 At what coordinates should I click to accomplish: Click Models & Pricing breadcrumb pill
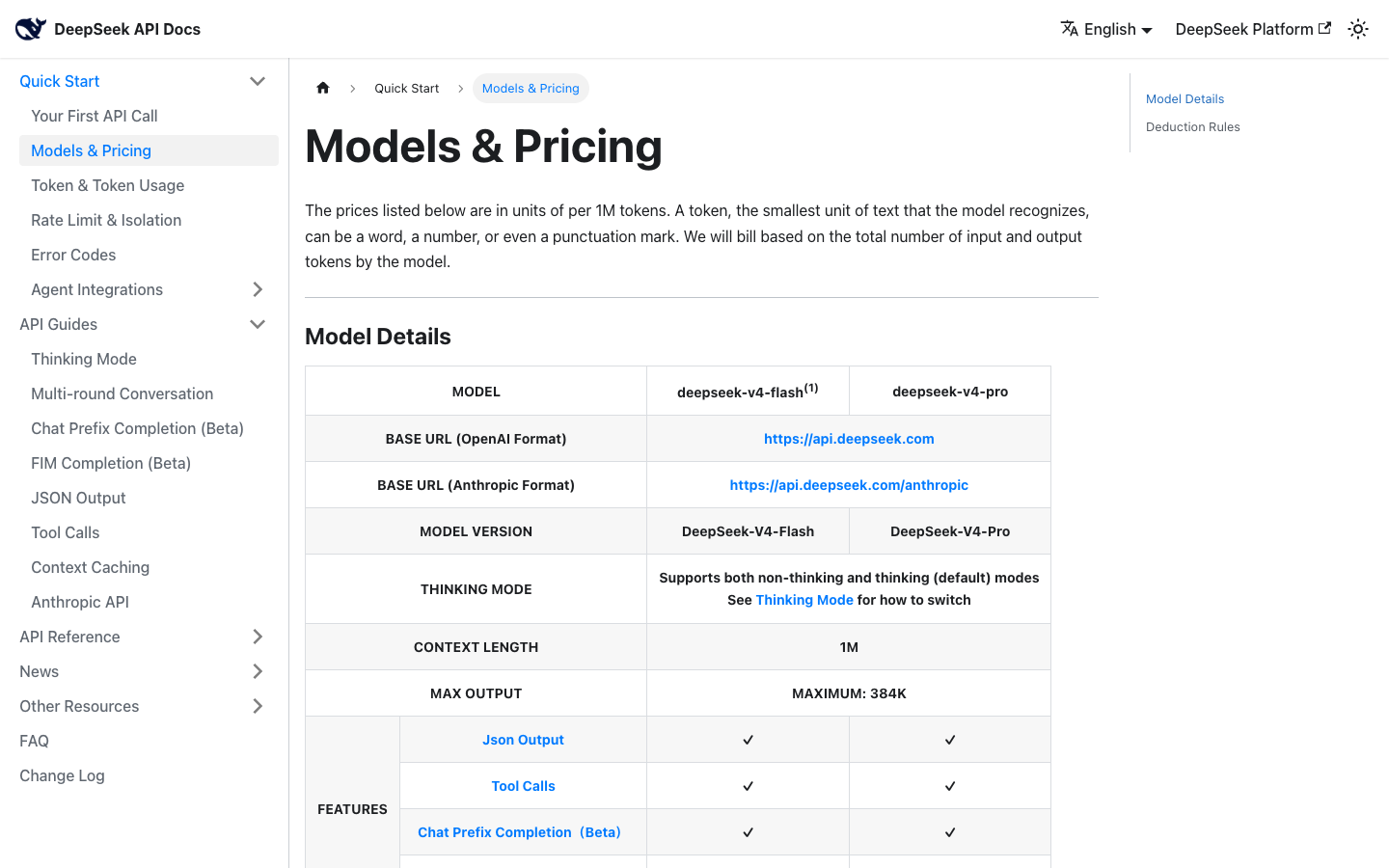531,88
